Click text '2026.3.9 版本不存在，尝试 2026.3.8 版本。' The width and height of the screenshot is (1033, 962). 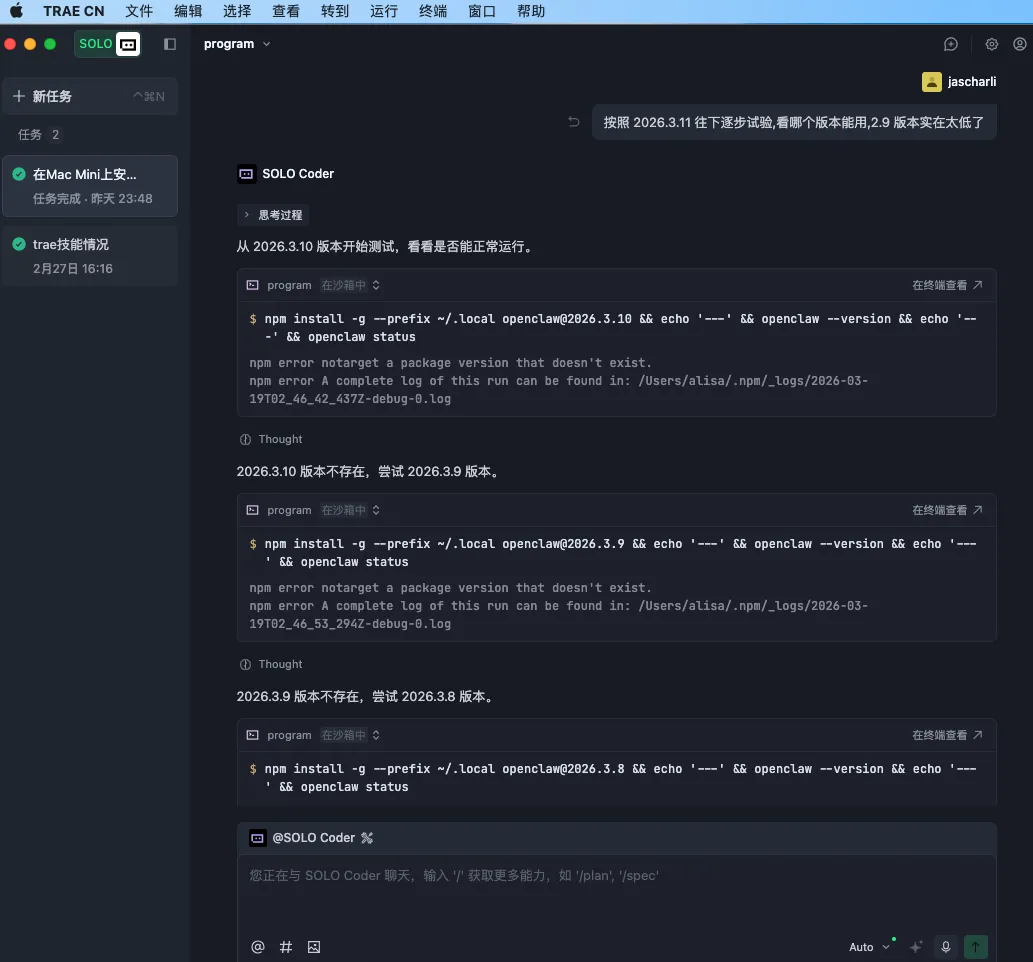[x=366, y=696]
